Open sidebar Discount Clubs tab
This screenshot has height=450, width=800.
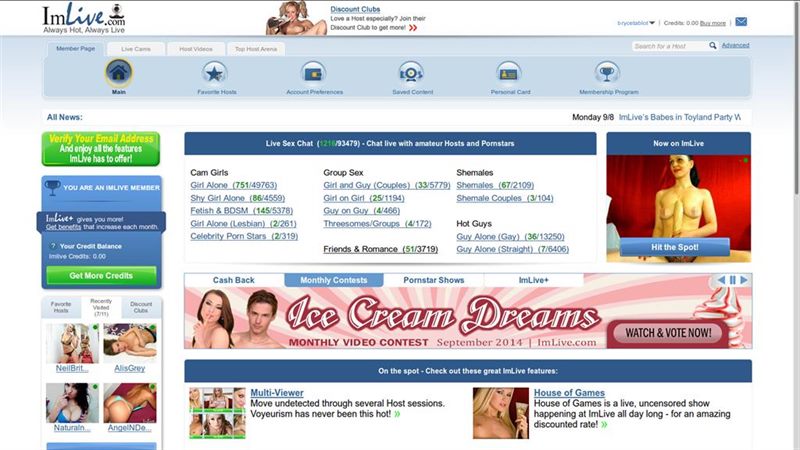[x=141, y=307]
